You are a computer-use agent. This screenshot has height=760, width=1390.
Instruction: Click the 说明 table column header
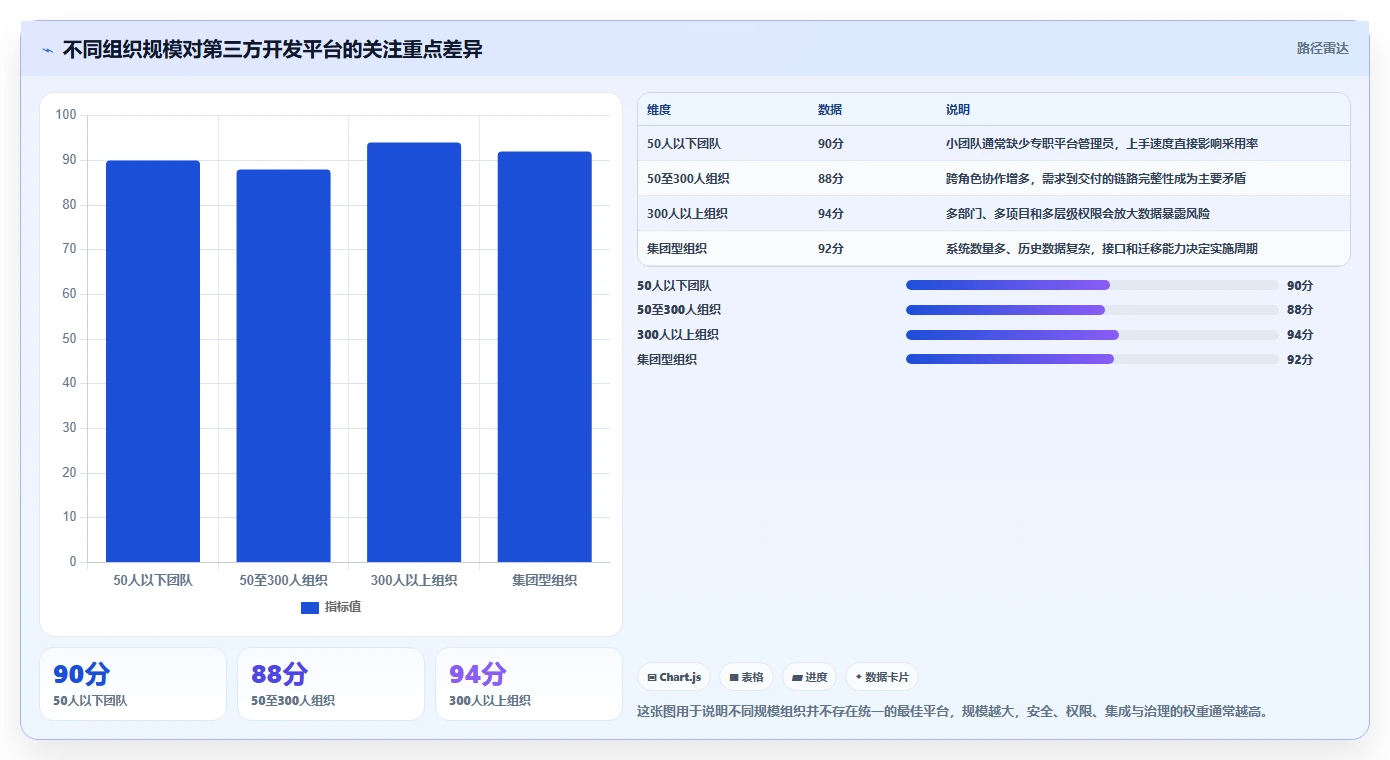click(x=958, y=110)
